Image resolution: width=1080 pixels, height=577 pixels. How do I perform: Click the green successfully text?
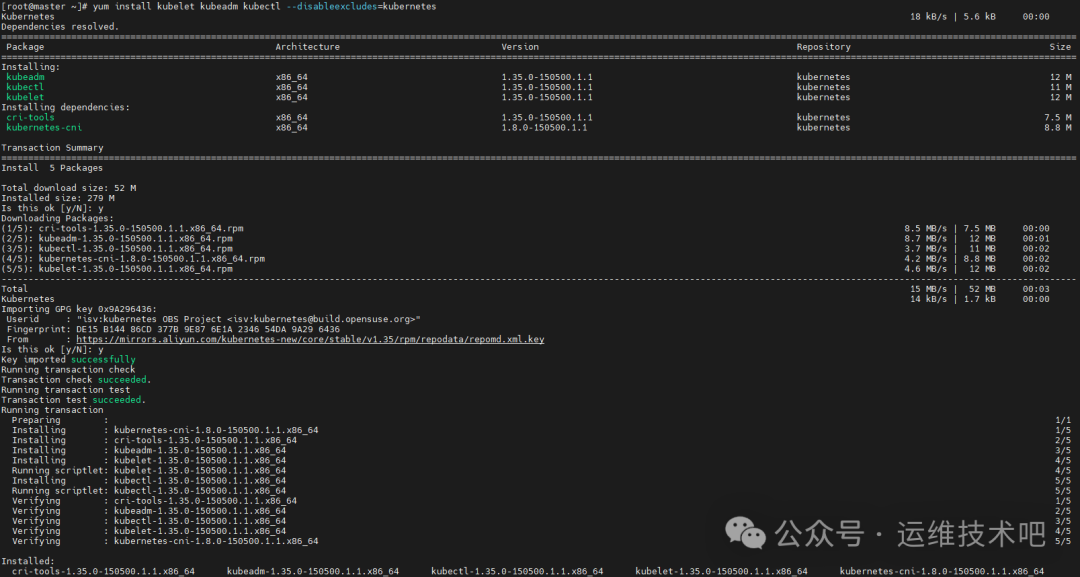coord(103,359)
